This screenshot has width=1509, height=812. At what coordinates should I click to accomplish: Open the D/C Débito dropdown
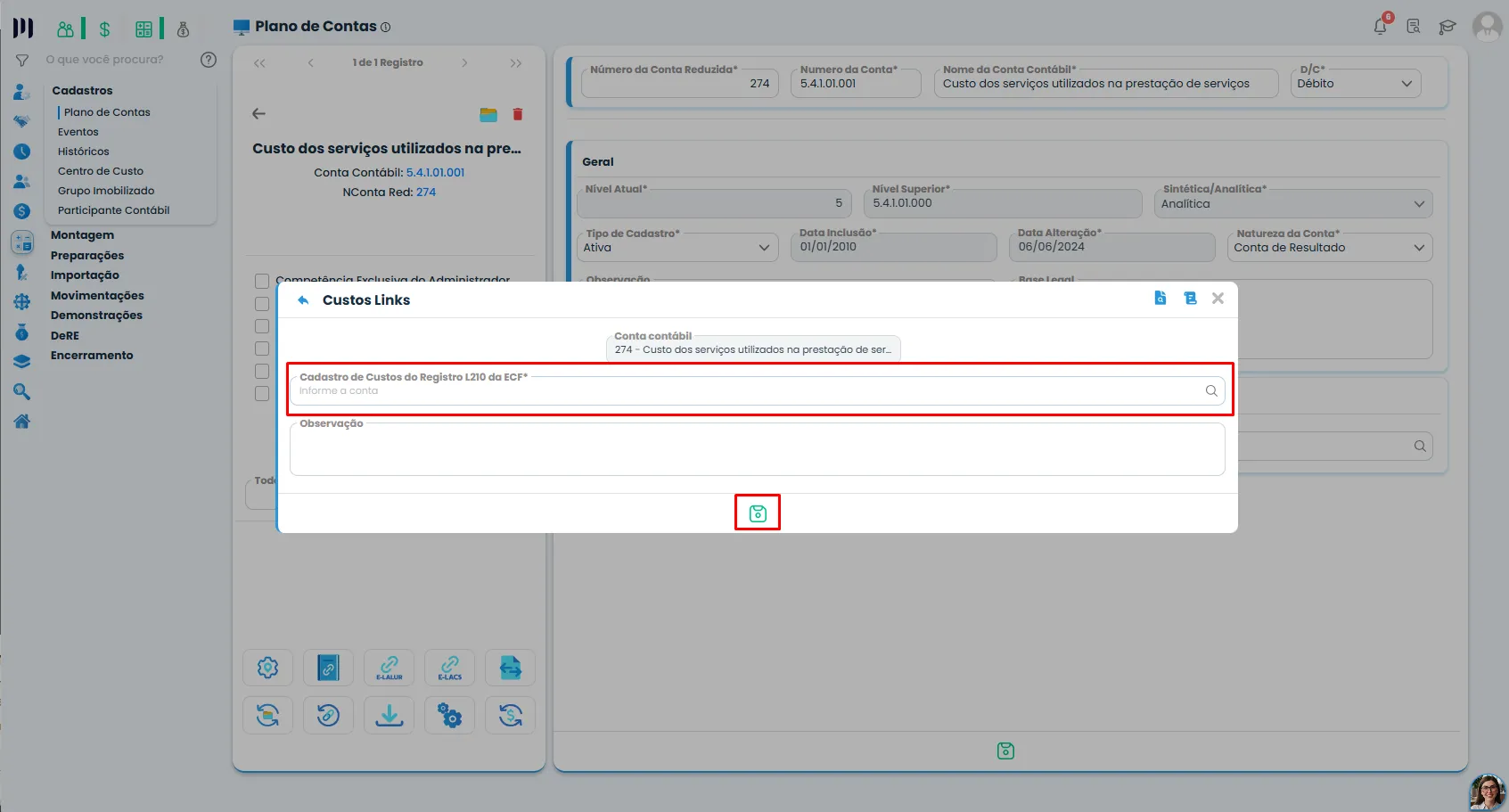click(1356, 84)
